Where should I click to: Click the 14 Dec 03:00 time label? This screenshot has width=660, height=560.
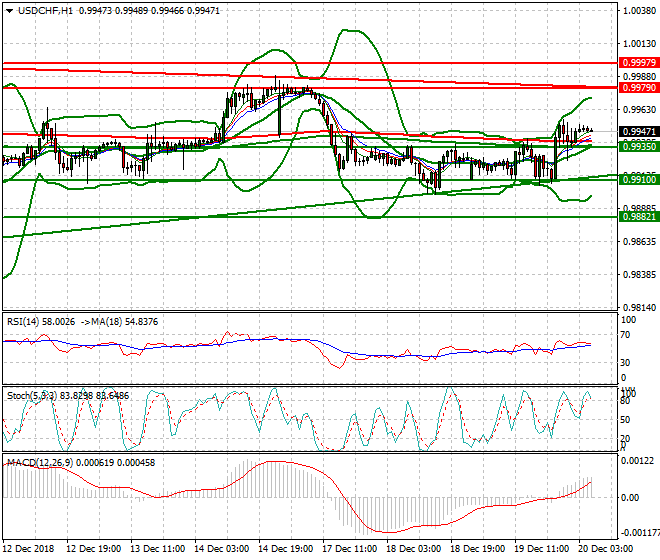(x=221, y=549)
